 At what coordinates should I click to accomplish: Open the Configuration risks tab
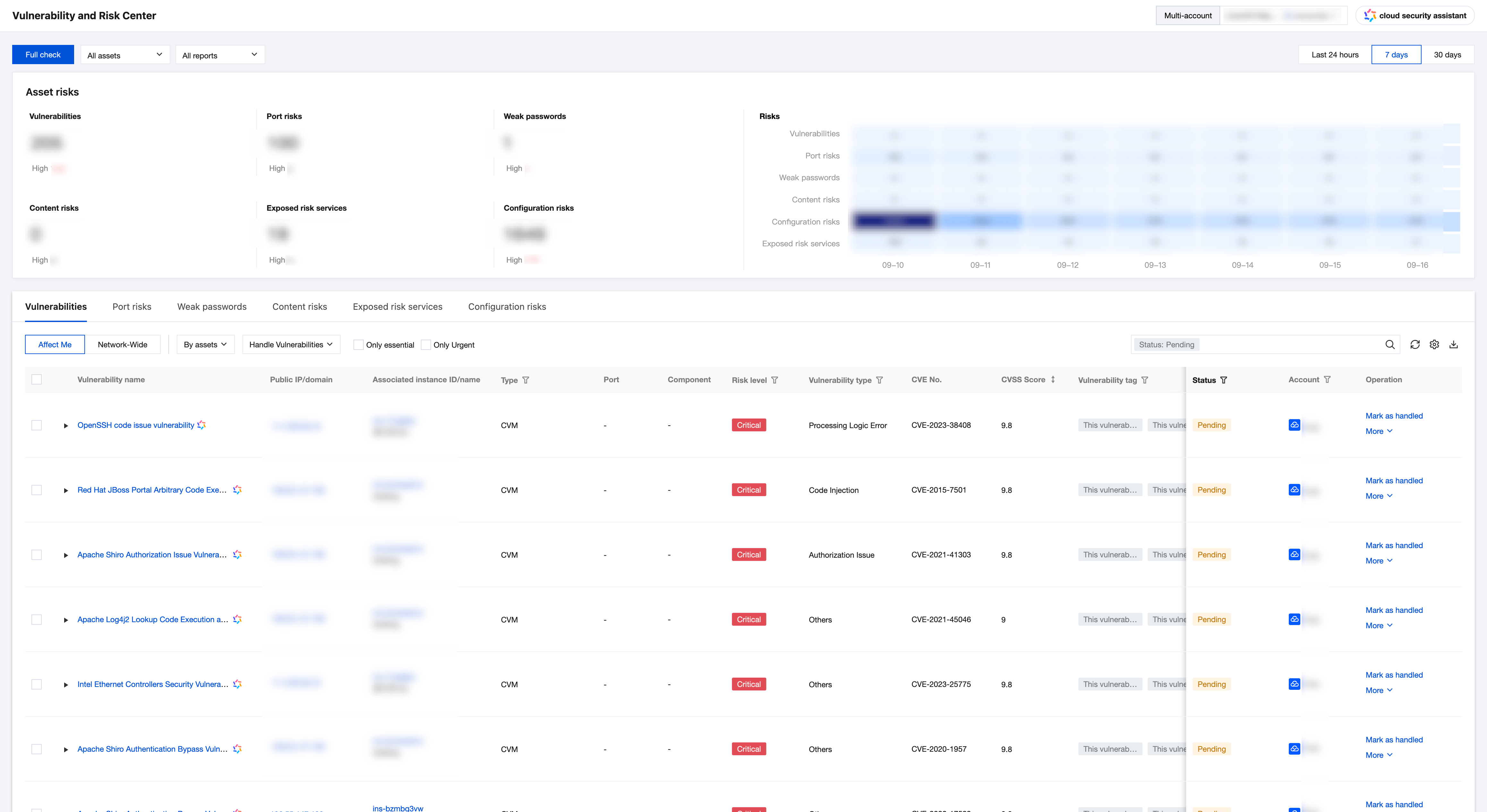[x=507, y=307]
